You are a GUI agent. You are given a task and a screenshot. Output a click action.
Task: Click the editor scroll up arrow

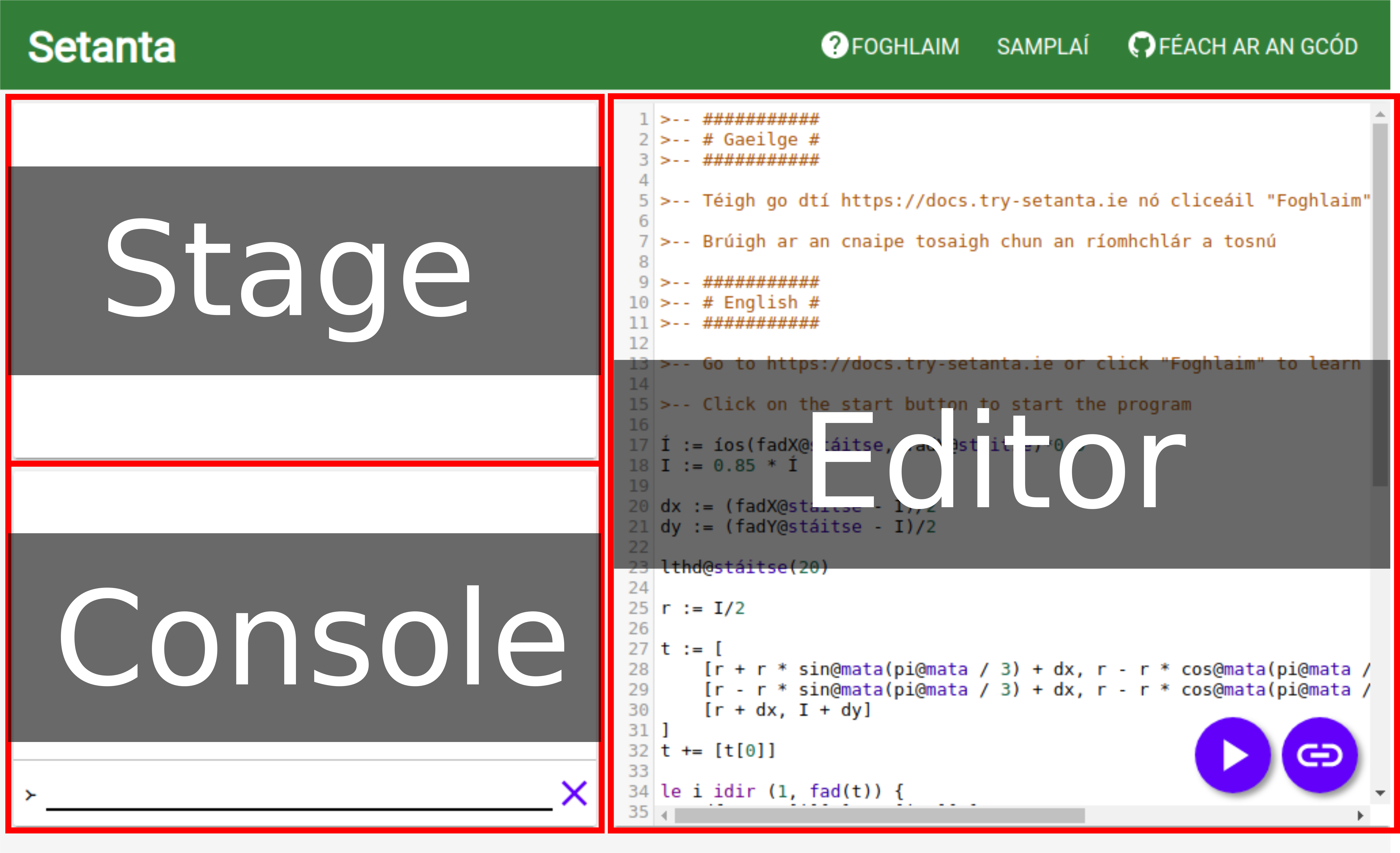click(x=1380, y=115)
